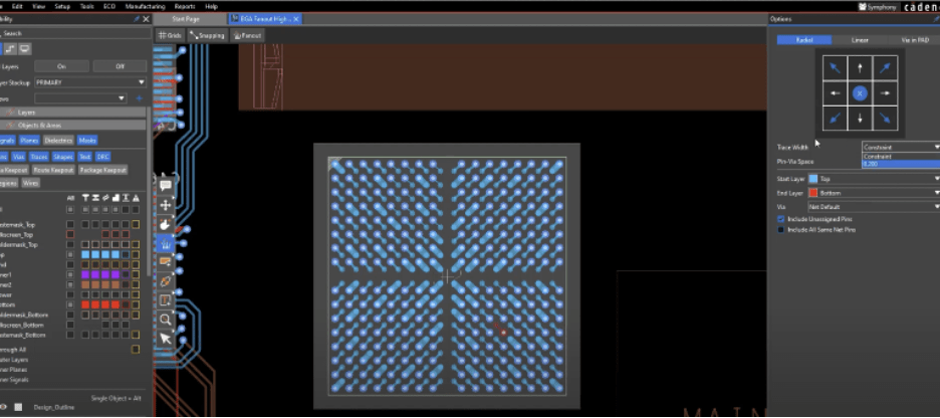The image size is (940, 418).
Task: Enable Include All Same Net Pins
Action: pyautogui.click(x=781, y=230)
